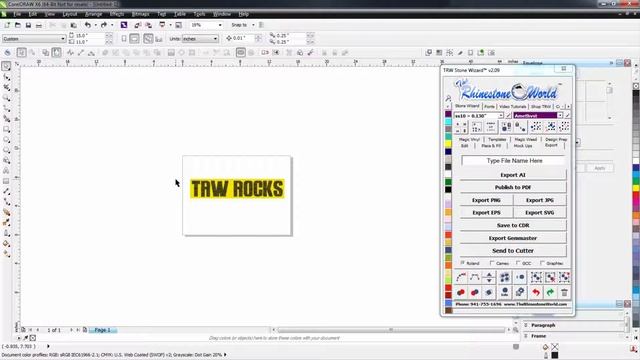Switch to the Fonts tab

489,107
